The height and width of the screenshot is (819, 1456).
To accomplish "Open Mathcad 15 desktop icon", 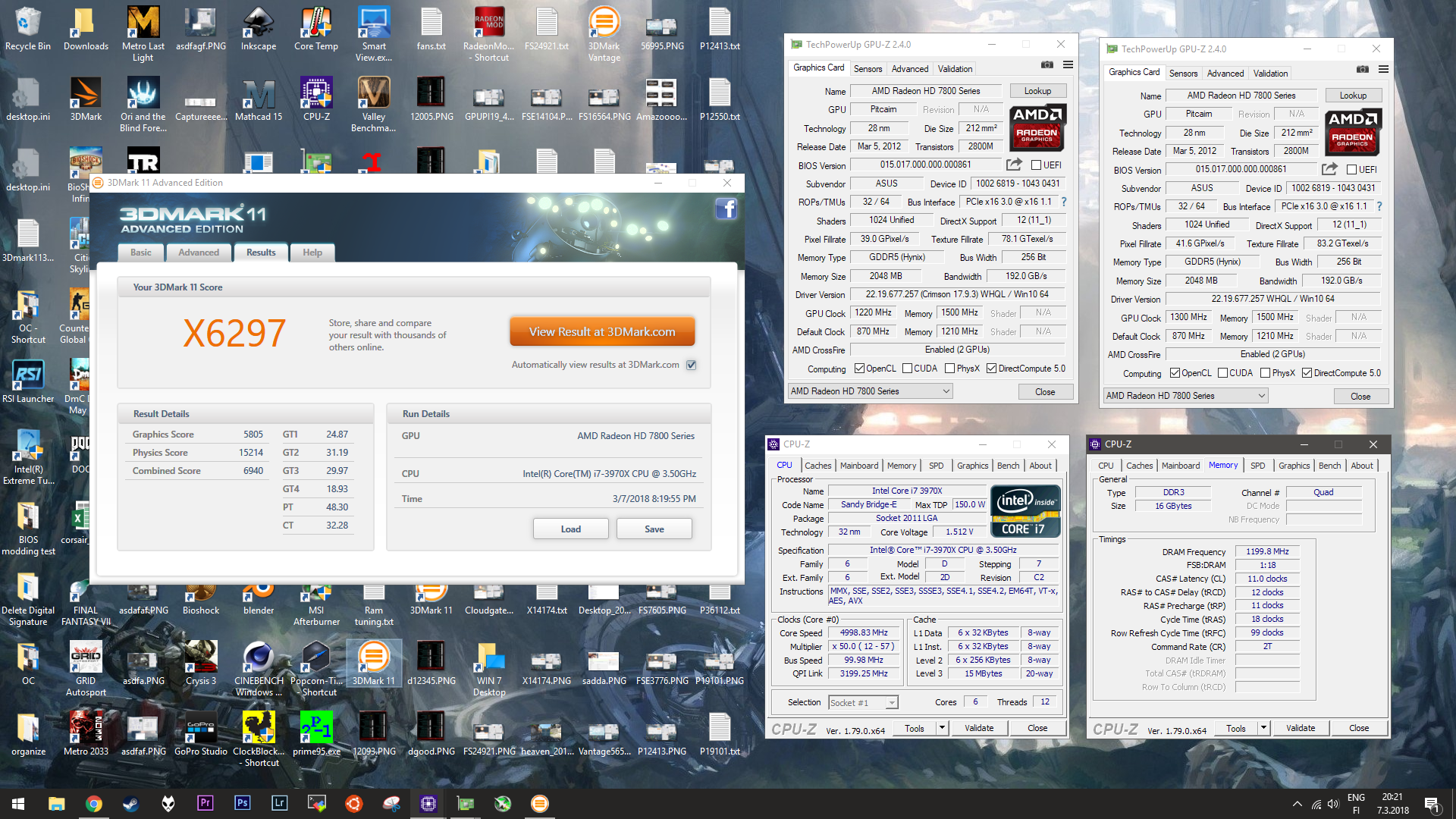I will [x=259, y=99].
